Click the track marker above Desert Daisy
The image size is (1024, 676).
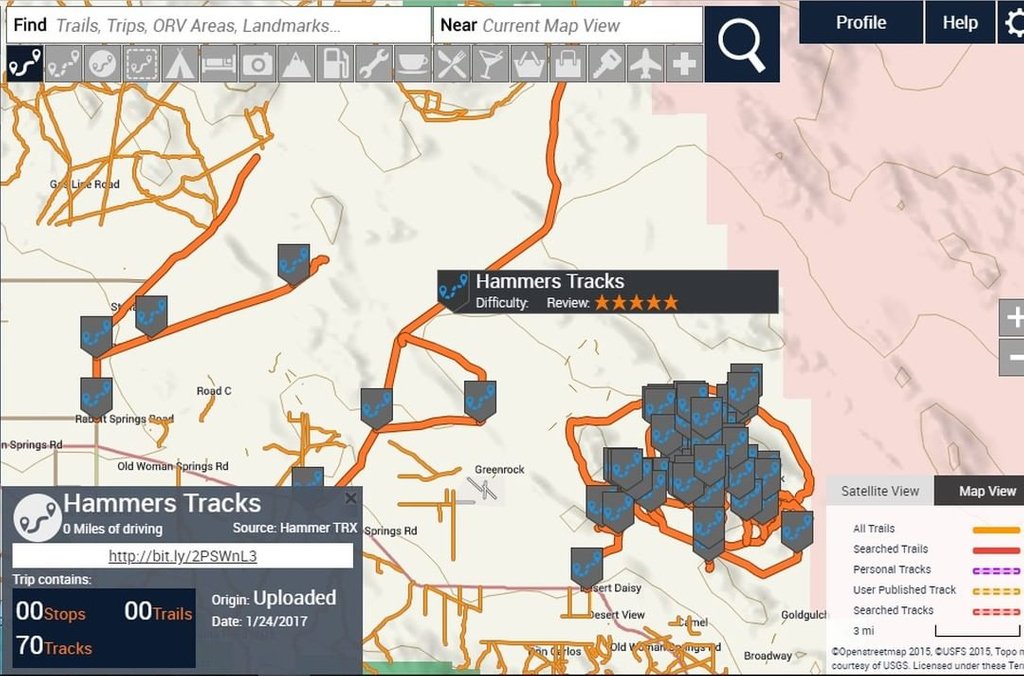pos(586,568)
